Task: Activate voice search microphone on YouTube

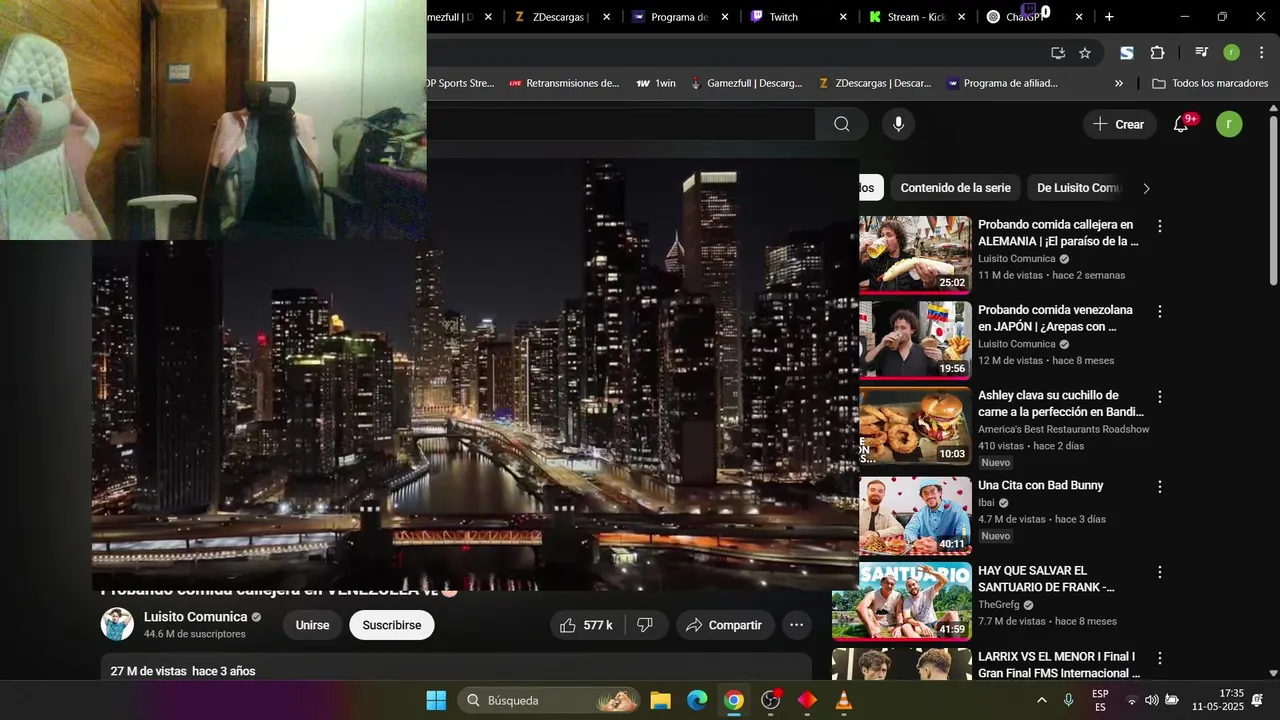Action: click(x=898, y=124)
